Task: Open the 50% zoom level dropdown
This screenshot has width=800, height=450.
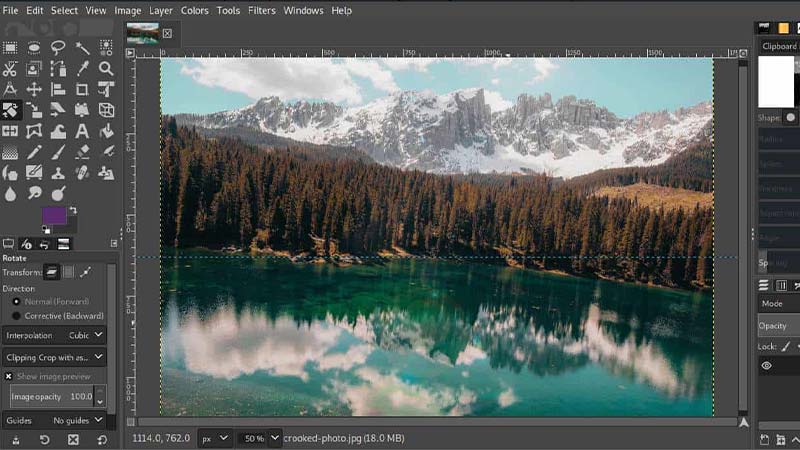Action: click(x=260, y=438)
